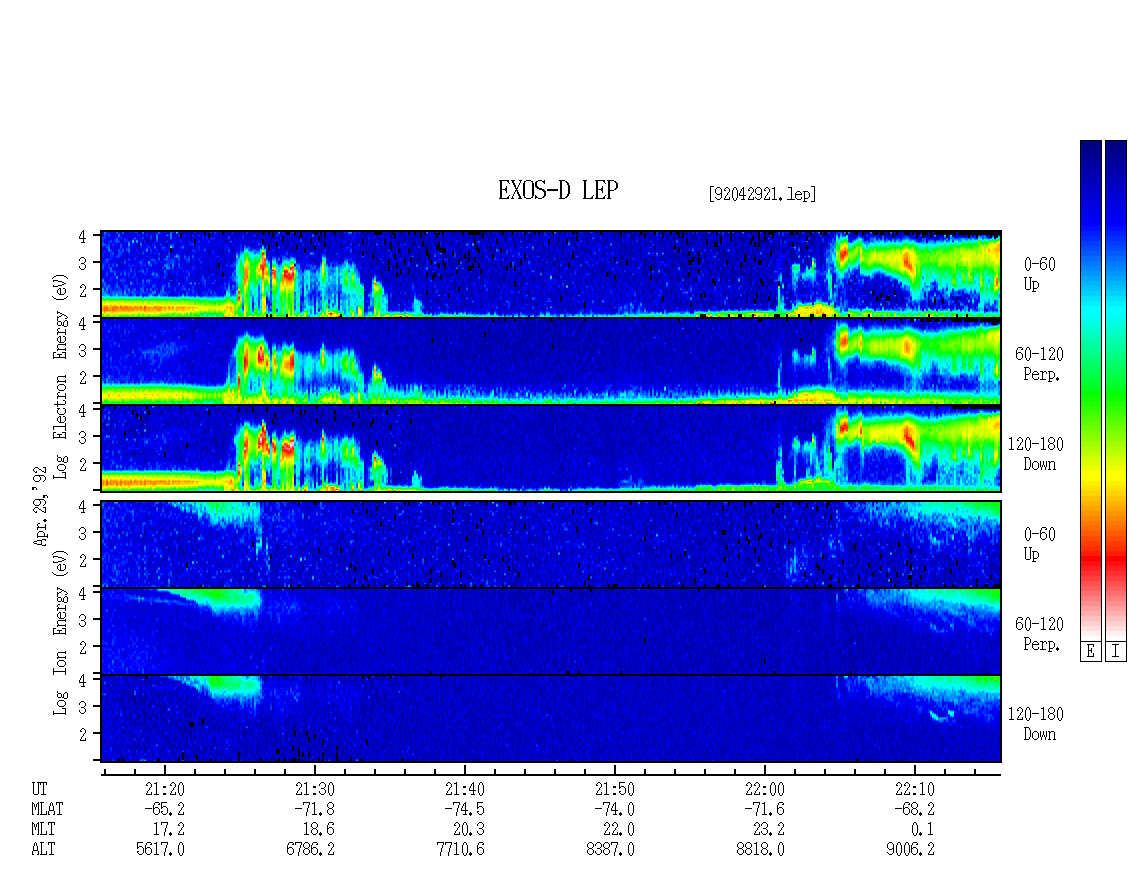Click the EXOS-D LEP plot title

[x=558, y=190]
